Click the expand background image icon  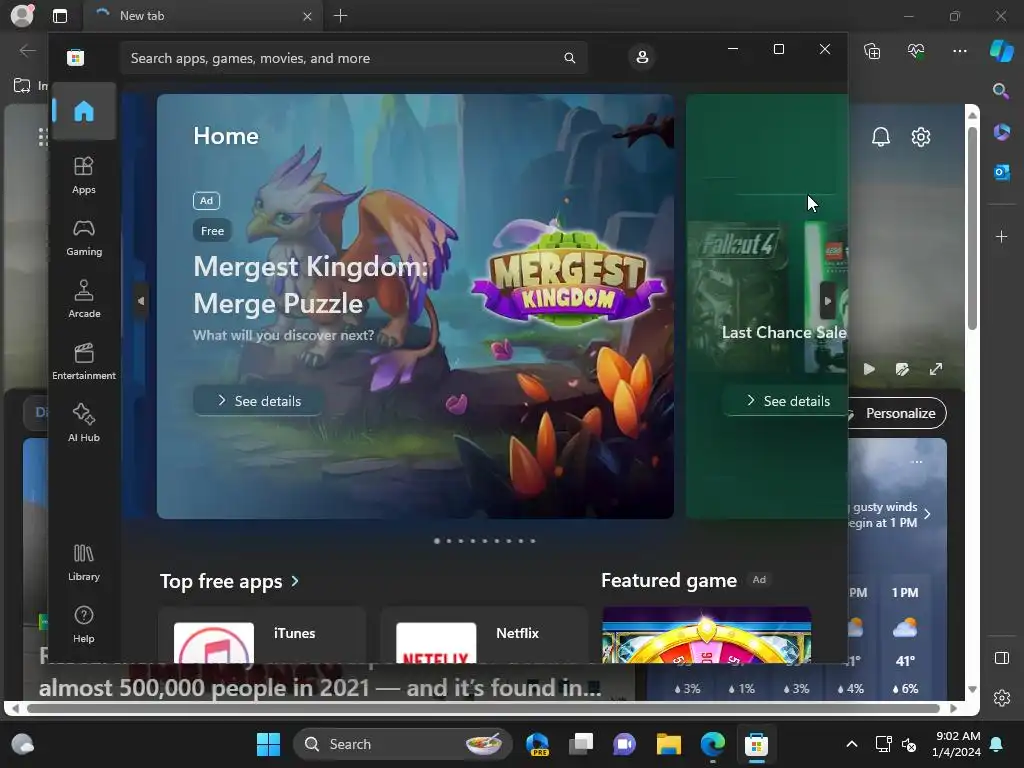click(936, 369)
